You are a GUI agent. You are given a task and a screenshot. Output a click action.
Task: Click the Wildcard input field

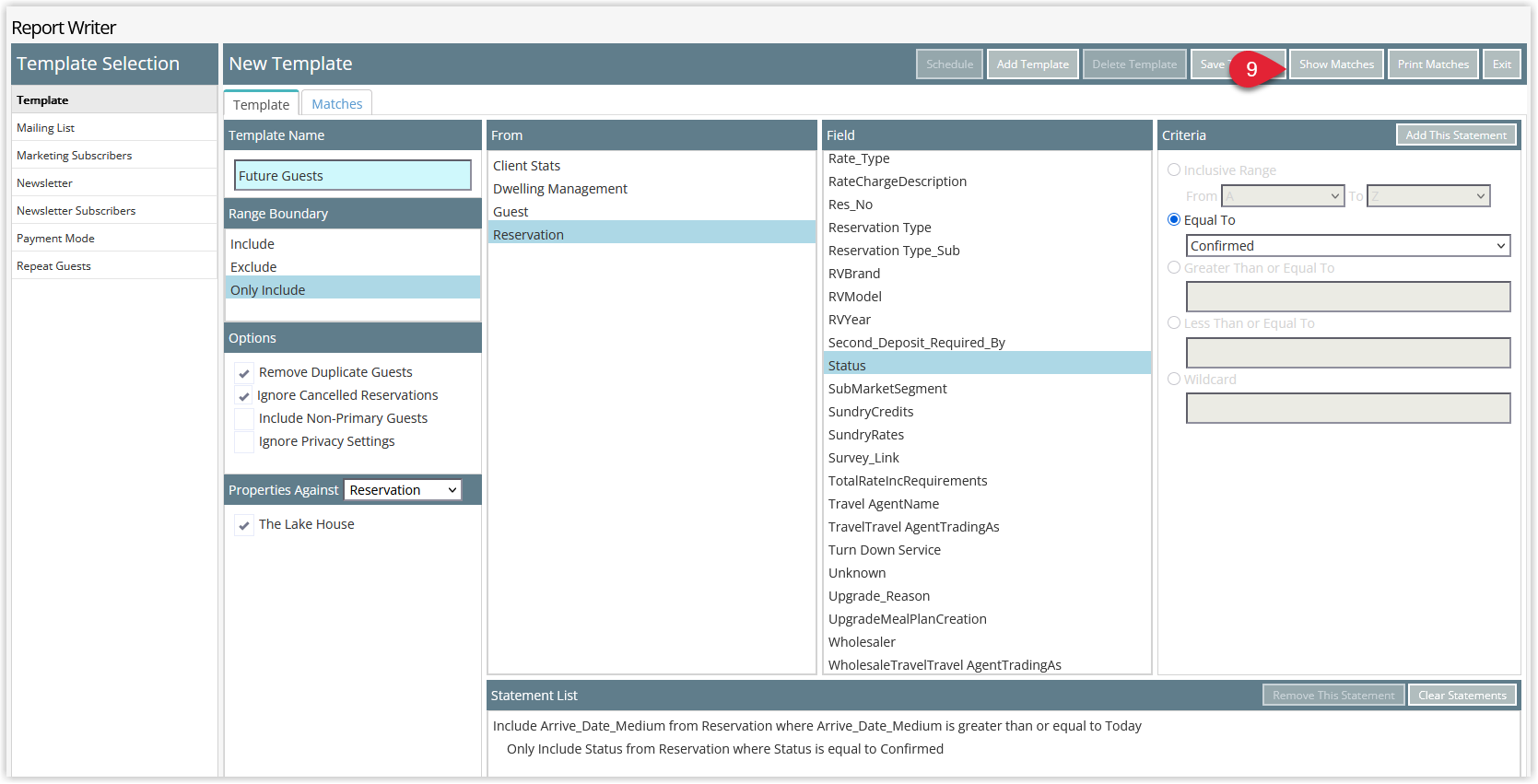click(1348, 408)
